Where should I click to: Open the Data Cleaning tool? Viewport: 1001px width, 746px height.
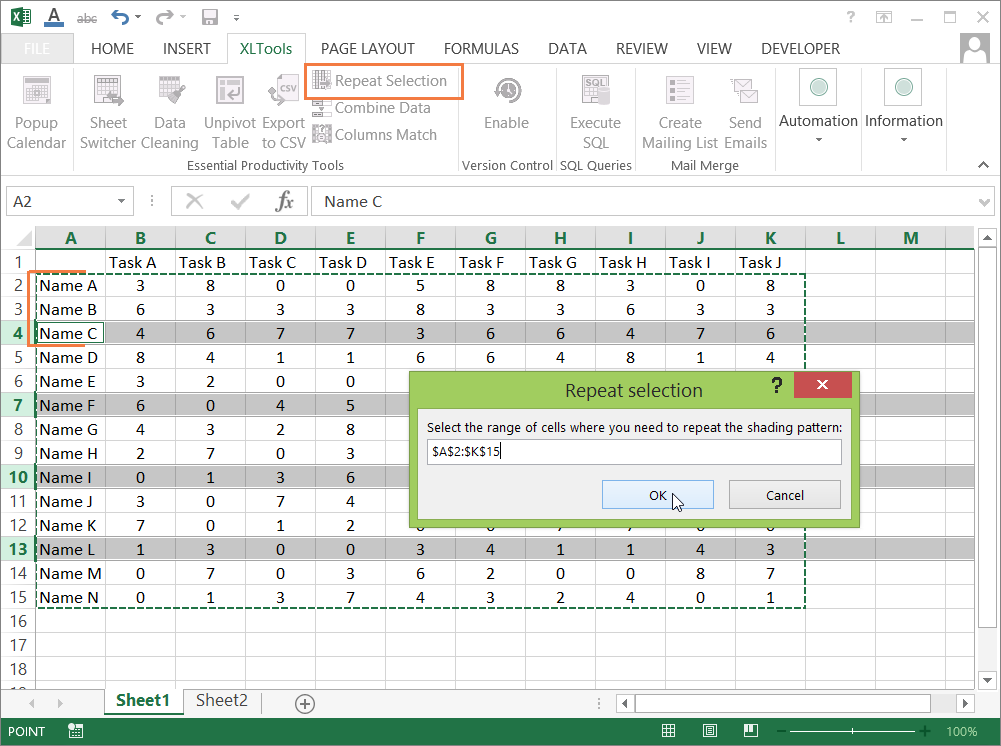pyautogui.click(x=170, y=110)
